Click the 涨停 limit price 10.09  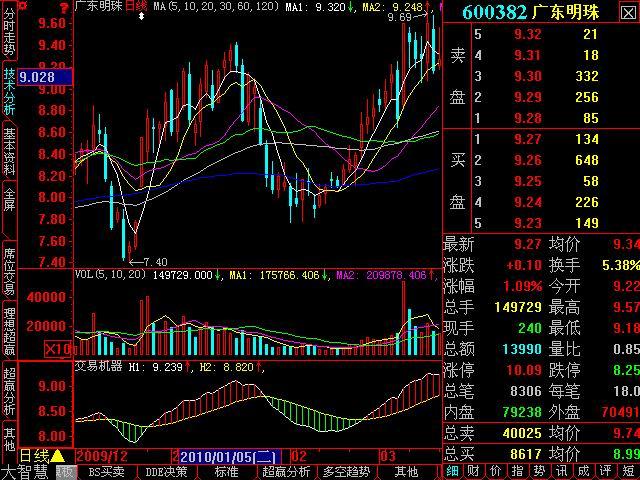coord(524,370)
